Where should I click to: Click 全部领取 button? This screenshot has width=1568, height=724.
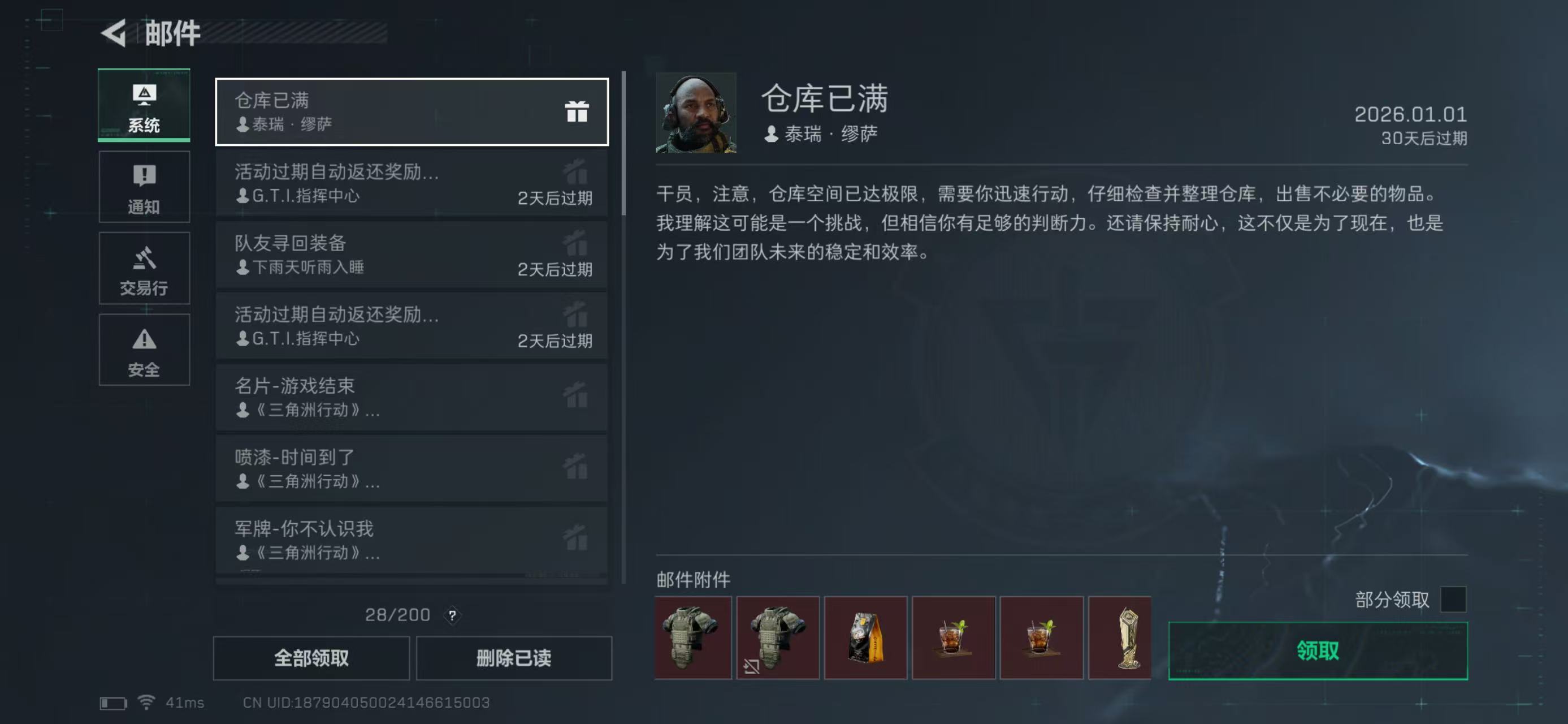311,658
